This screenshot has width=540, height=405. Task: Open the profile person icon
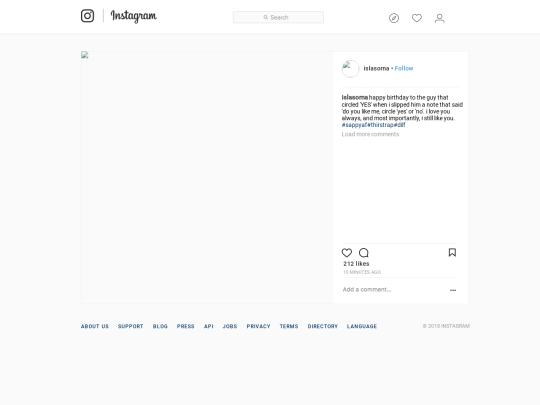pyautogui.click(x=439, y=18)
